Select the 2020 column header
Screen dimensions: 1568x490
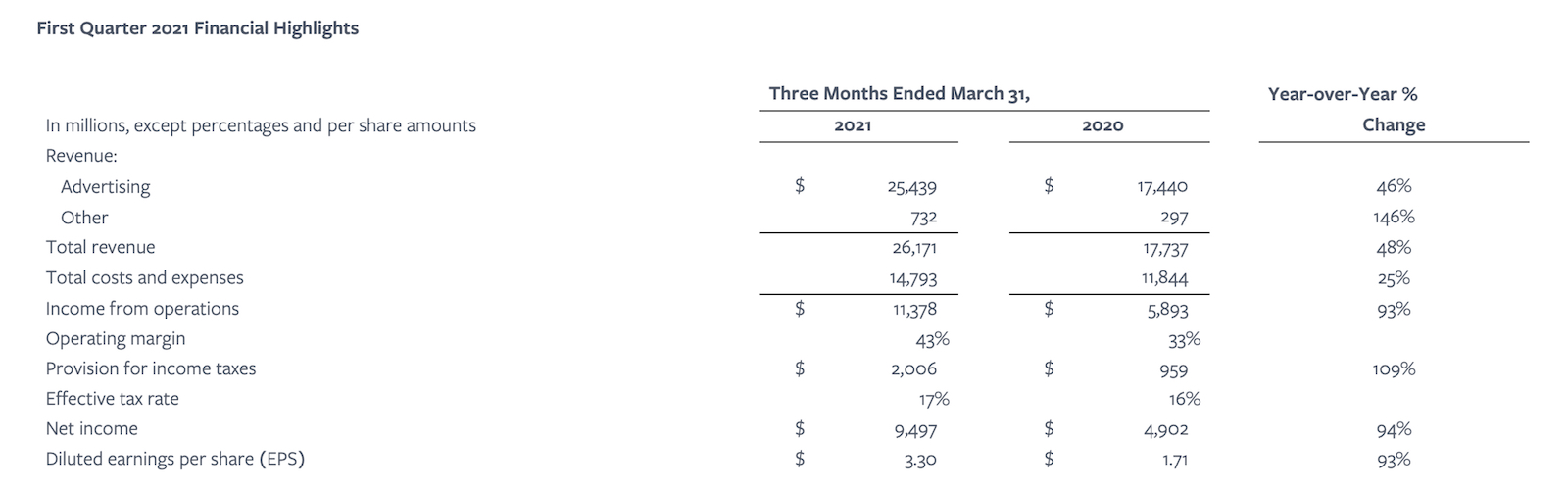1102,125
